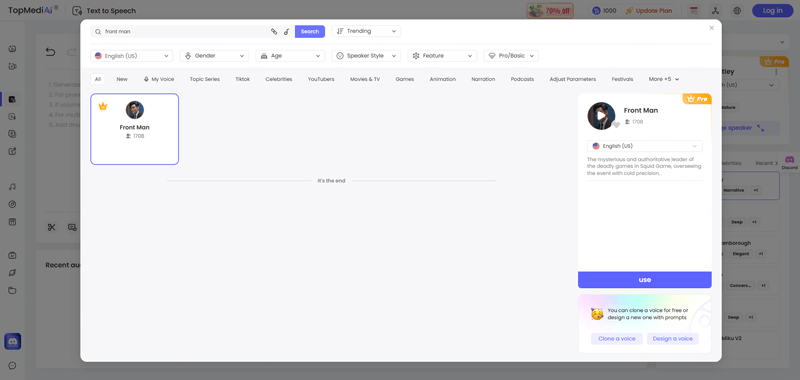Open the folder icon in left sidebar
Viewport: 800px width, 380px height.
[12, 290]
